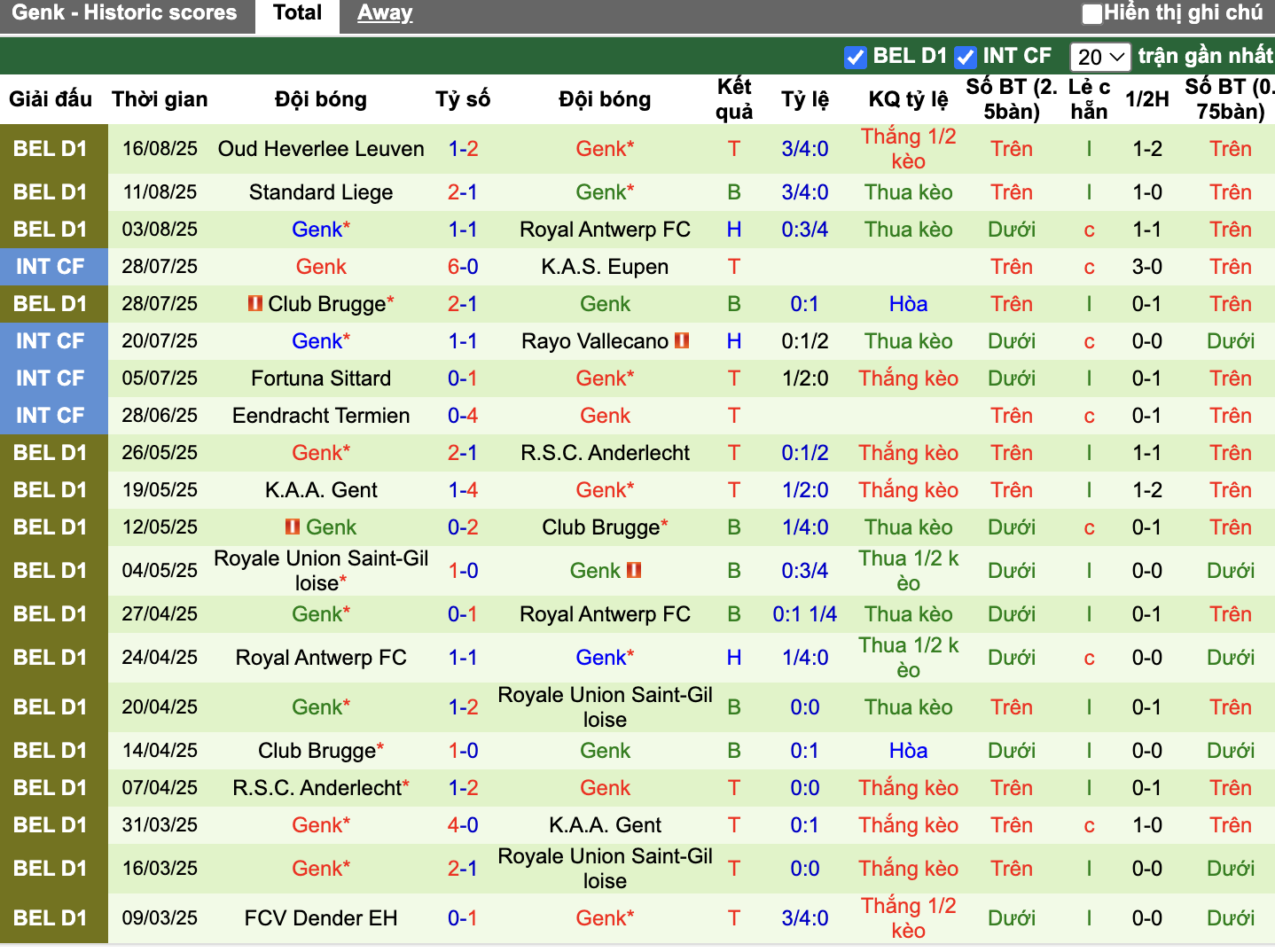Click the red card icon beside Rayo Vallecano
Image resolution: width=1275 pixels, height=952 pixels.
pos(682,340)
